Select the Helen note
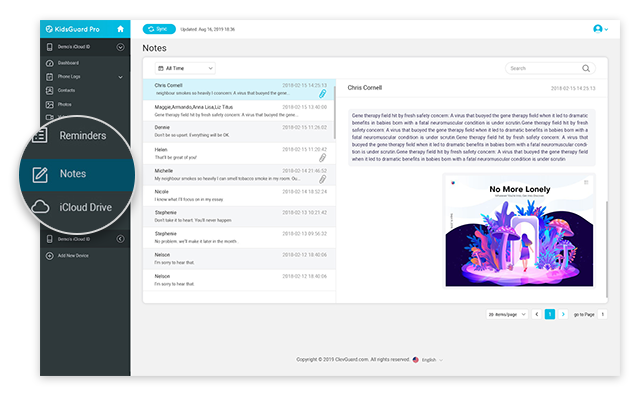Screen dimensions: 640x400 pos(239,153)
